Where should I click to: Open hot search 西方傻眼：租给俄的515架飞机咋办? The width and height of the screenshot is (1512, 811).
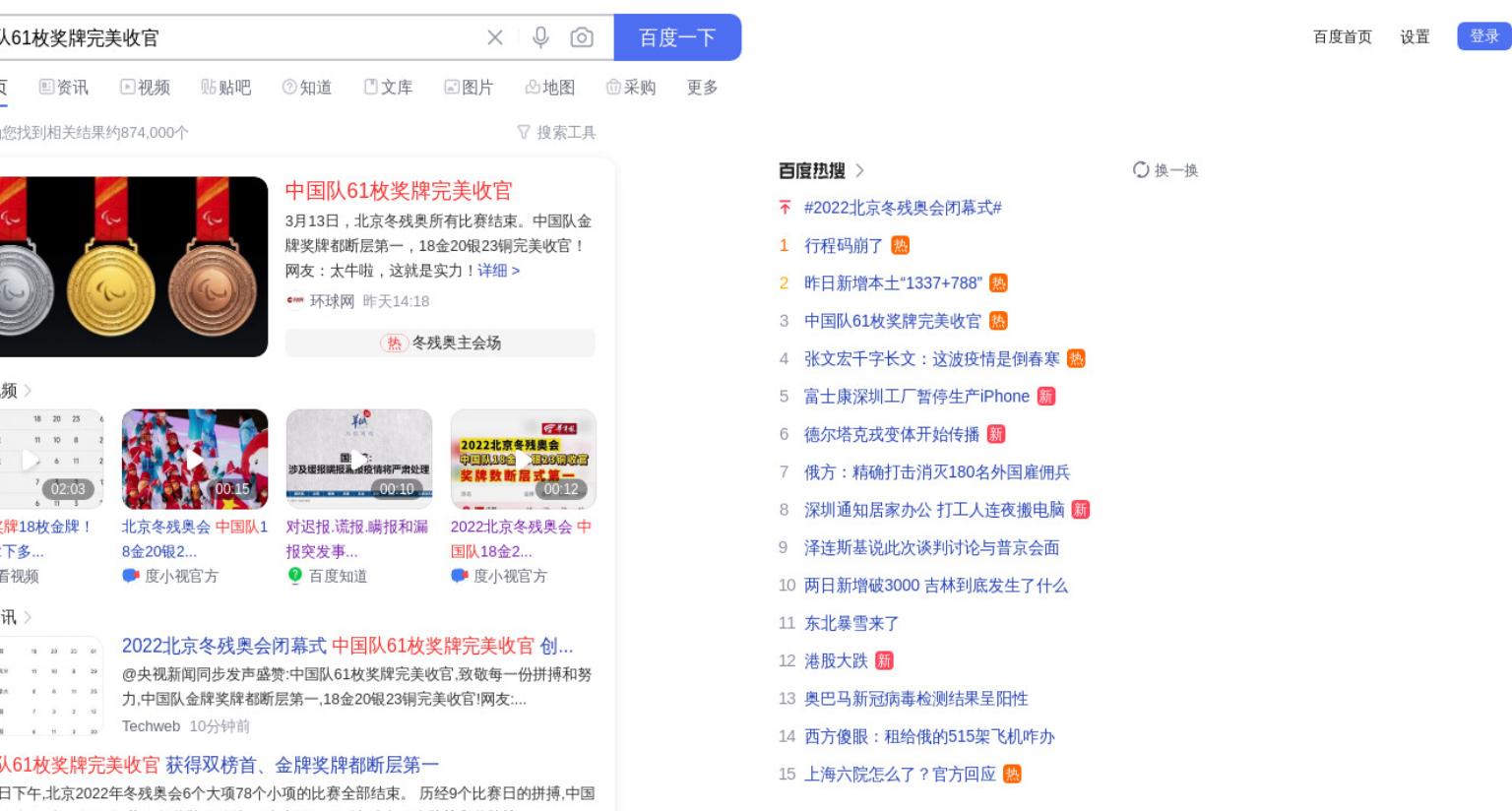pos(929,736)
